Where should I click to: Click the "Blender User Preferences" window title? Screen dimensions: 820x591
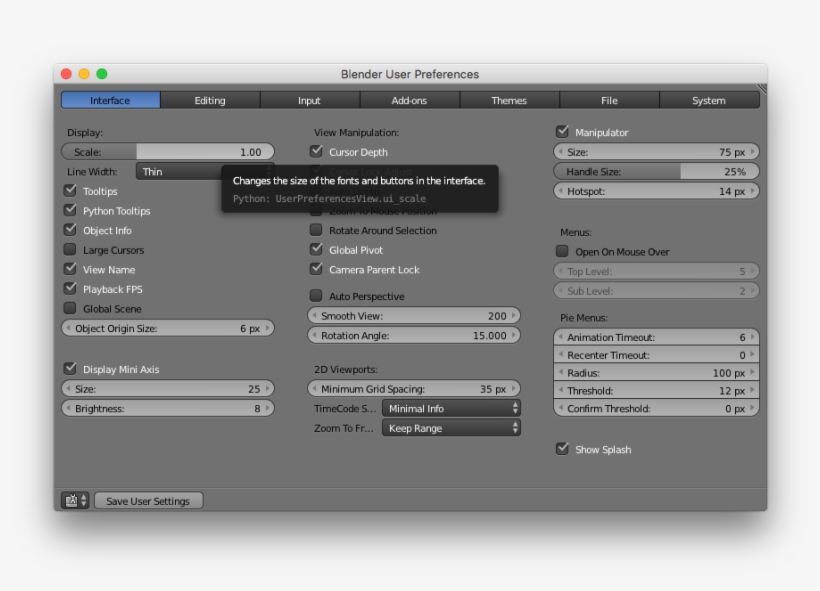pyautogui.click(x=410, y=74)
